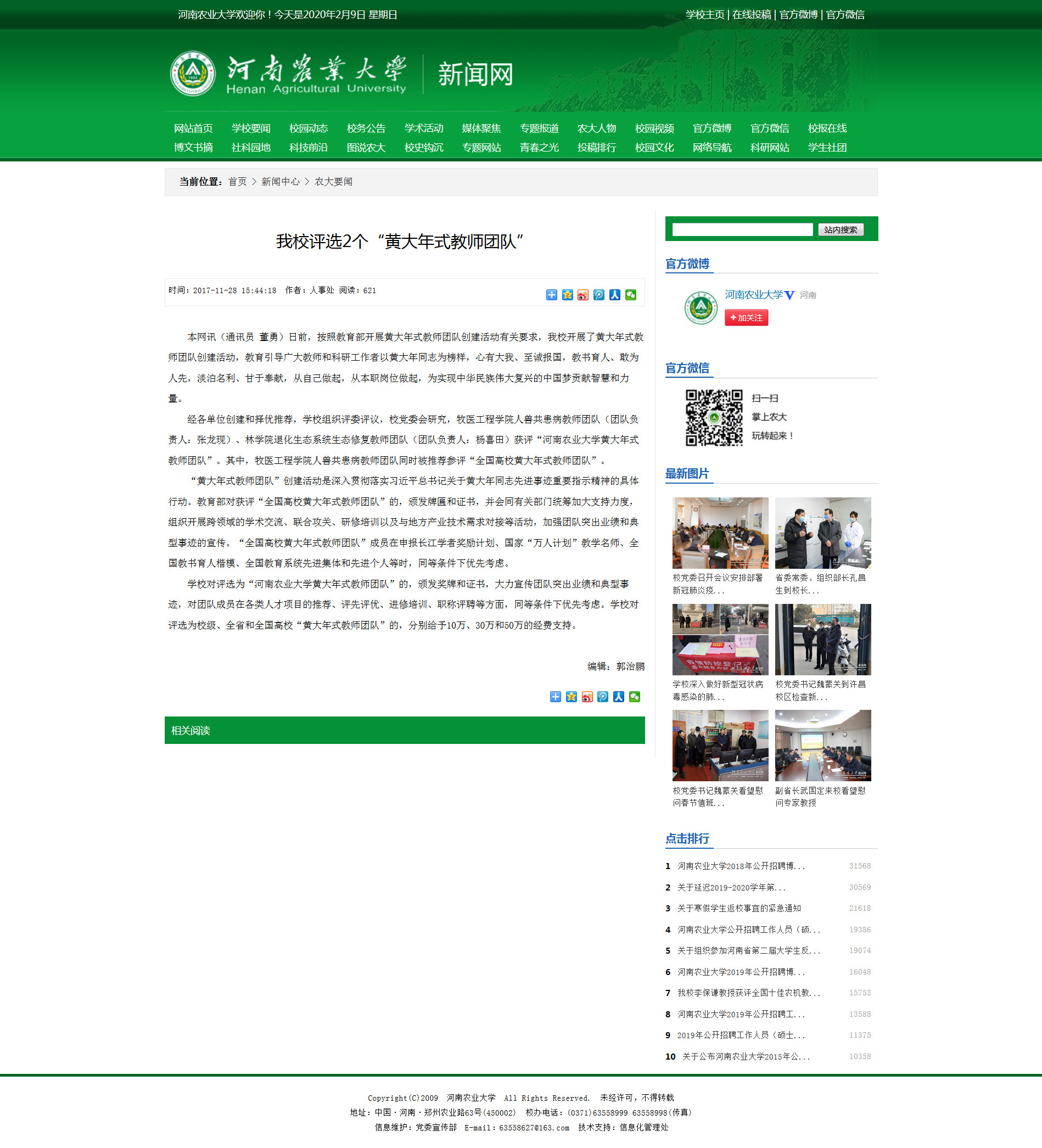Go to 新闻中心 in the breadcrumb
1042x1148 pixels.
point(280,182)
